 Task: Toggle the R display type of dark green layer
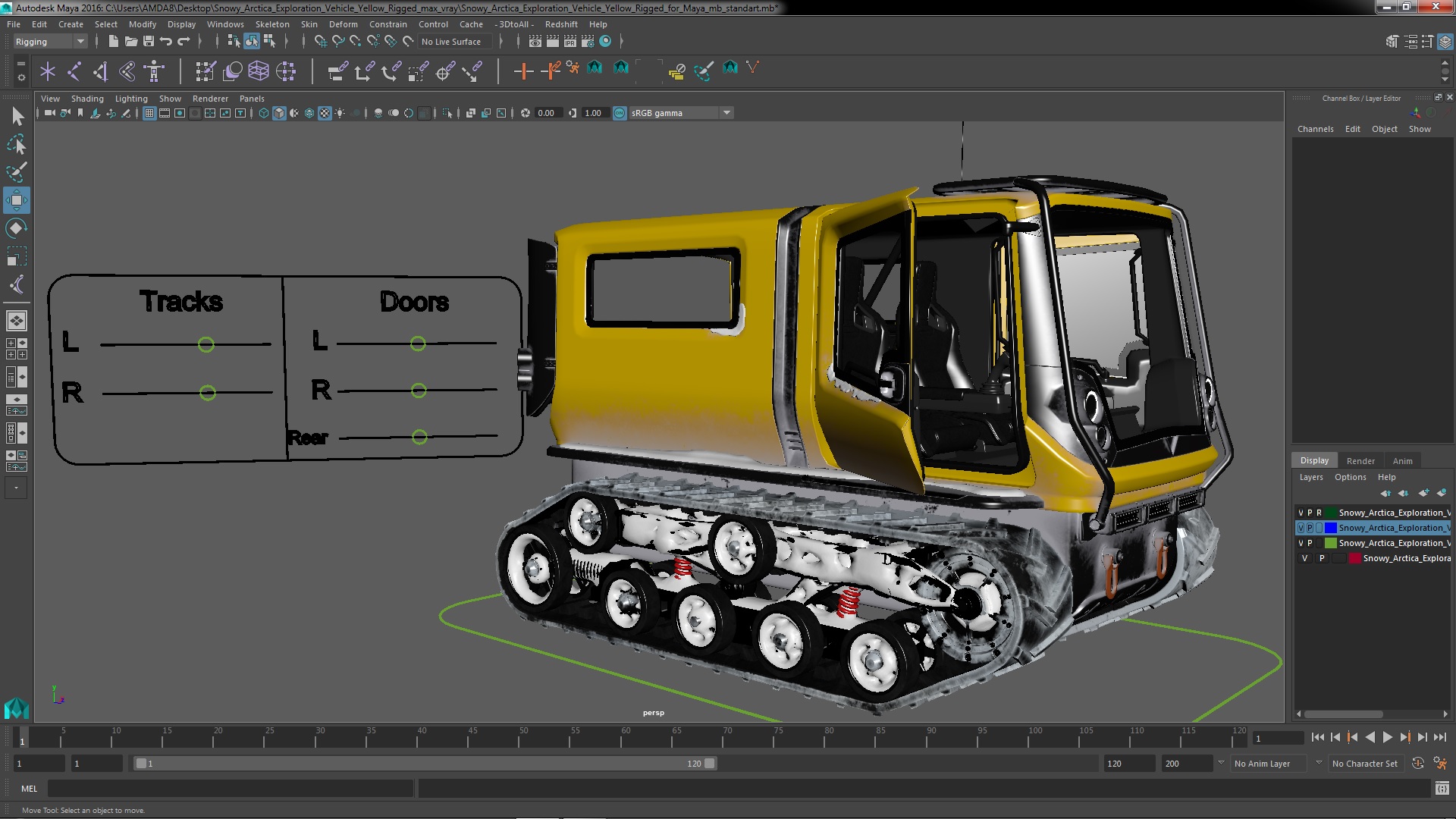1319,513
